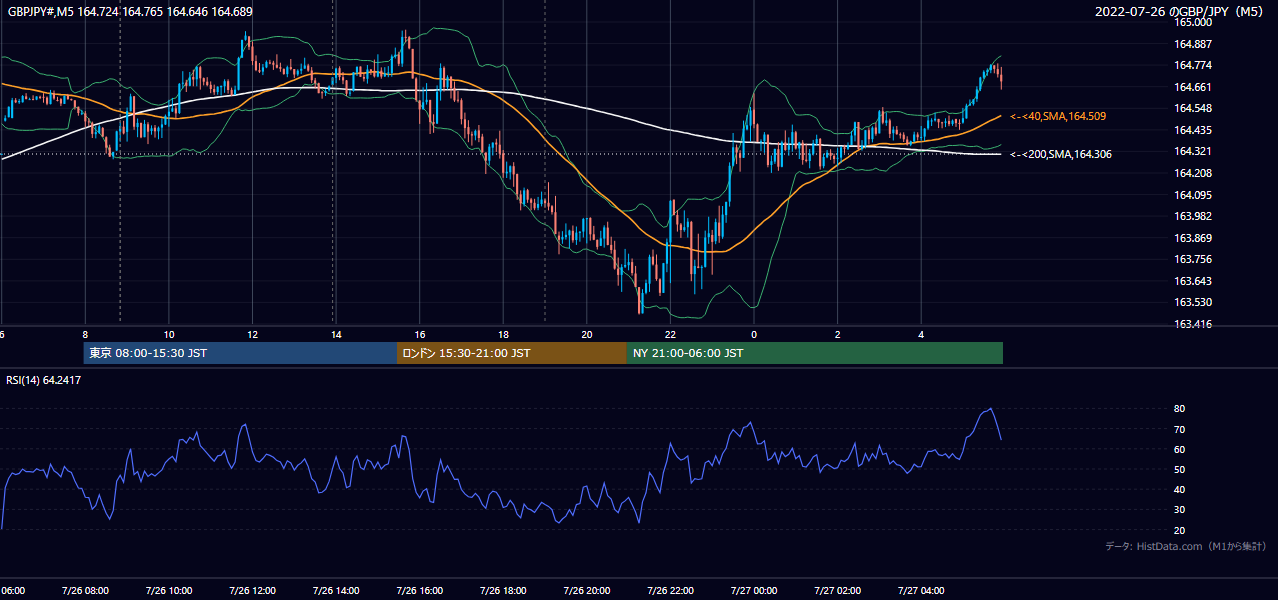This screenshot has width=1278, height=600.
Task: Click hour label 10 under price chart
Action: [x=169, y=334]
